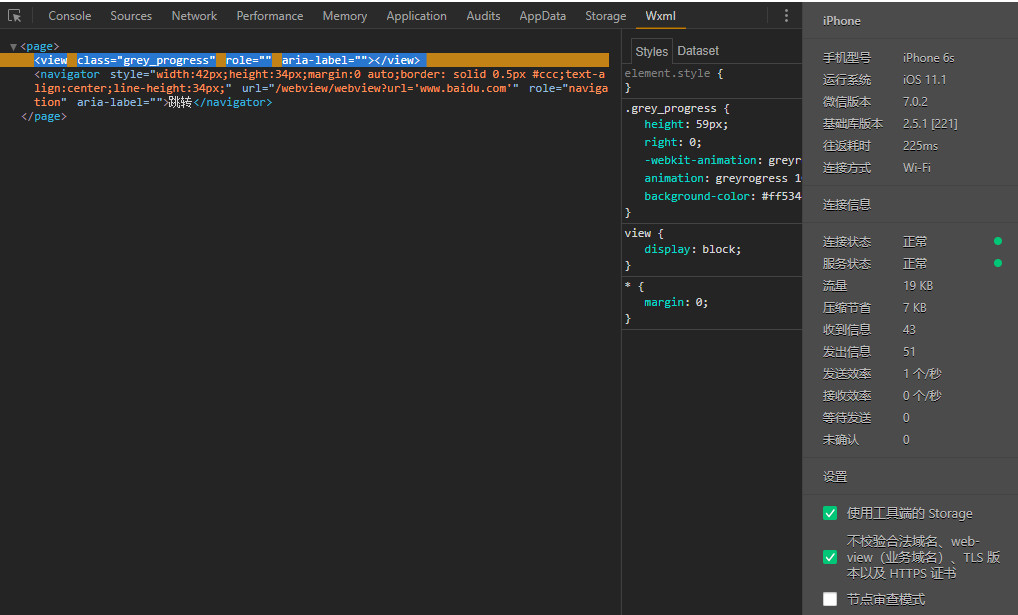The width and height of the screenshot is (1018, 615).
Task: Click the element inspector picker icon
Action: tap(14, 16)
